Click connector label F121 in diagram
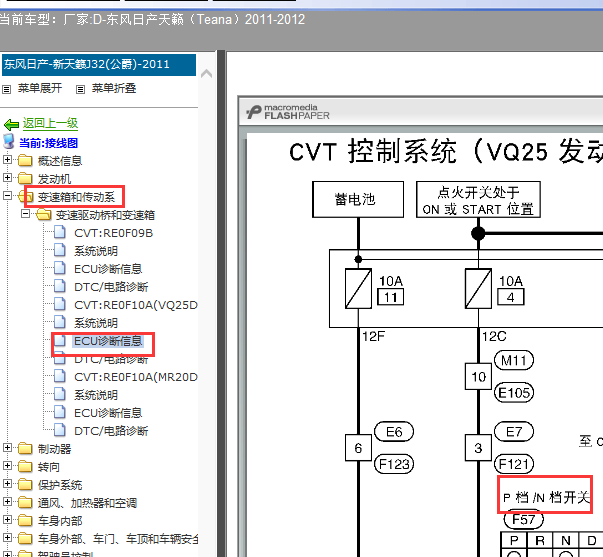The image size is (603, 557). [514, 464]
